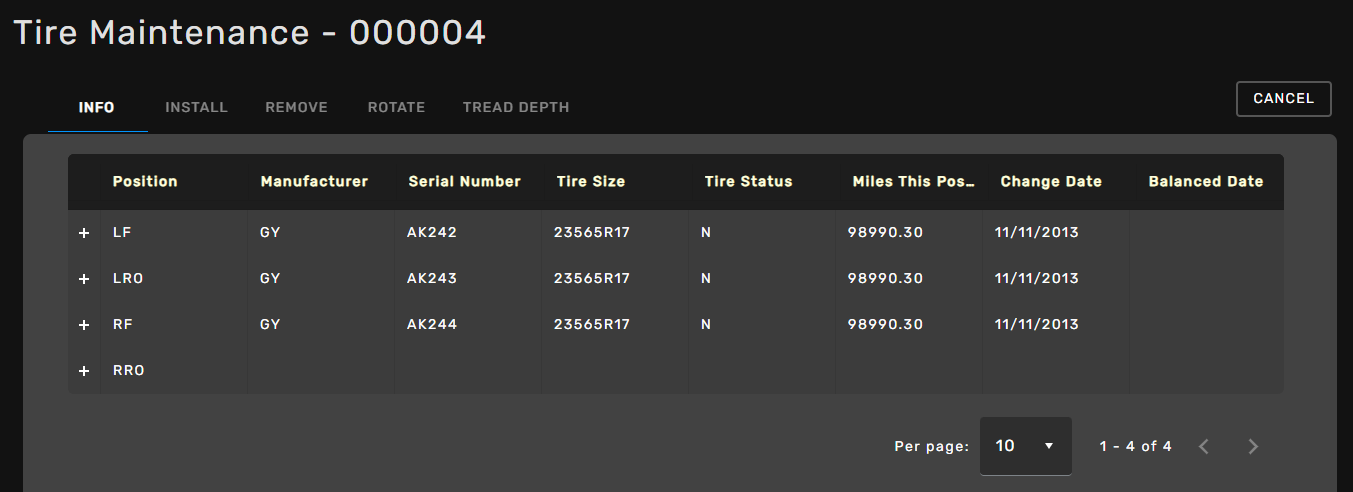Go to the next page arrow
The height and width of the screenshot is (492, 1353).
(1253, 446)
